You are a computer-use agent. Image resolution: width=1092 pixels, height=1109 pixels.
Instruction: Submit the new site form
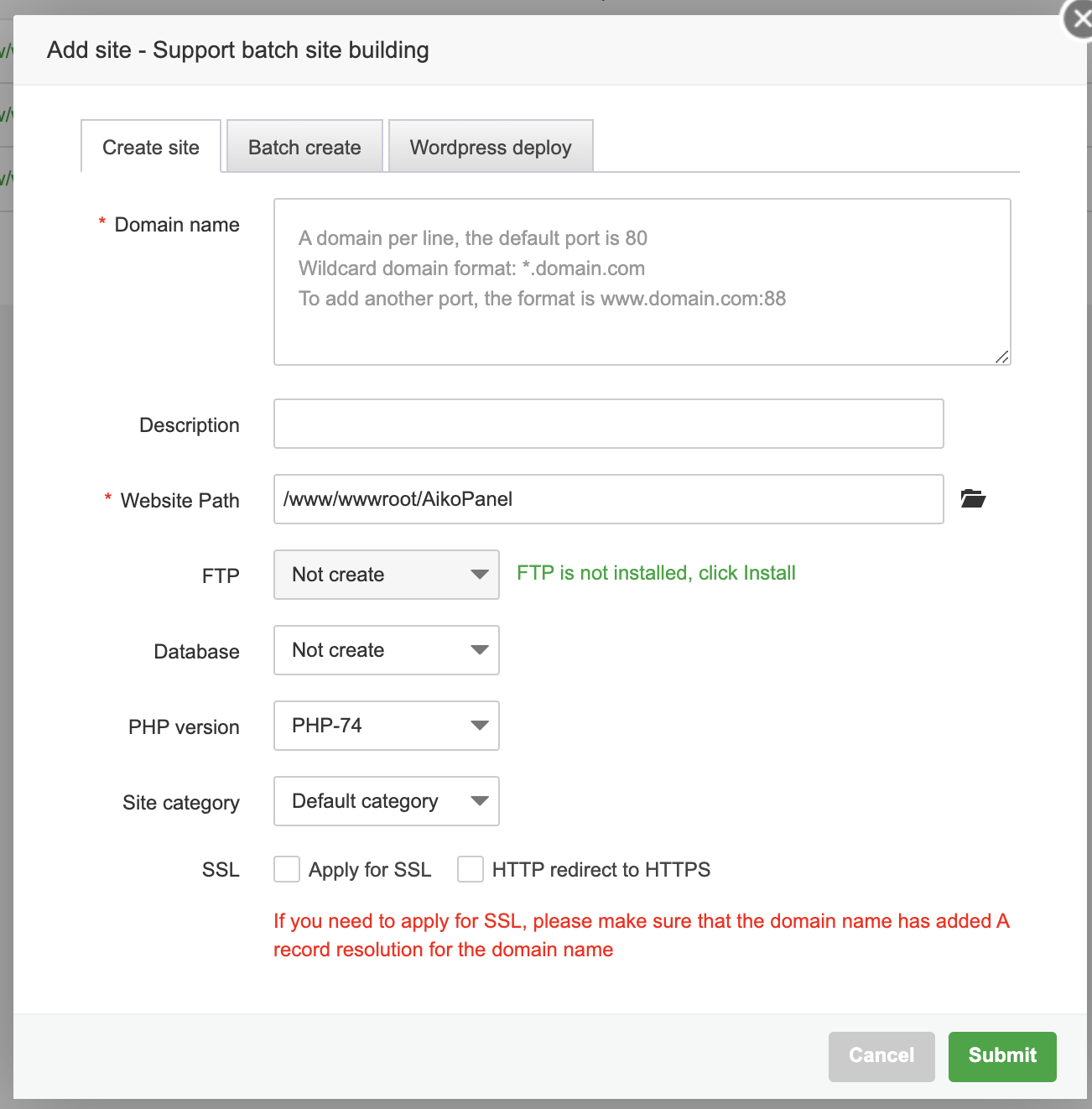pyautogui.click(x=1002, y=1056)
